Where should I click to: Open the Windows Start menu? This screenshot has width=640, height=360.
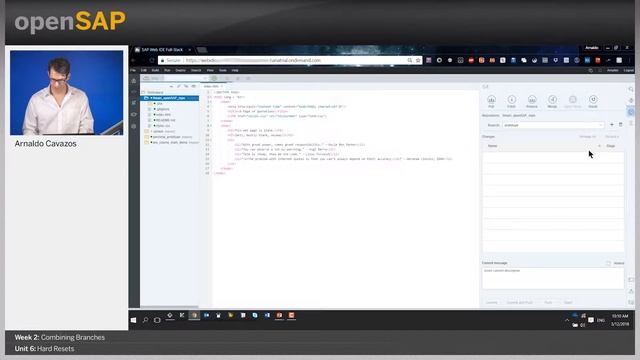(x=133, y=320)
